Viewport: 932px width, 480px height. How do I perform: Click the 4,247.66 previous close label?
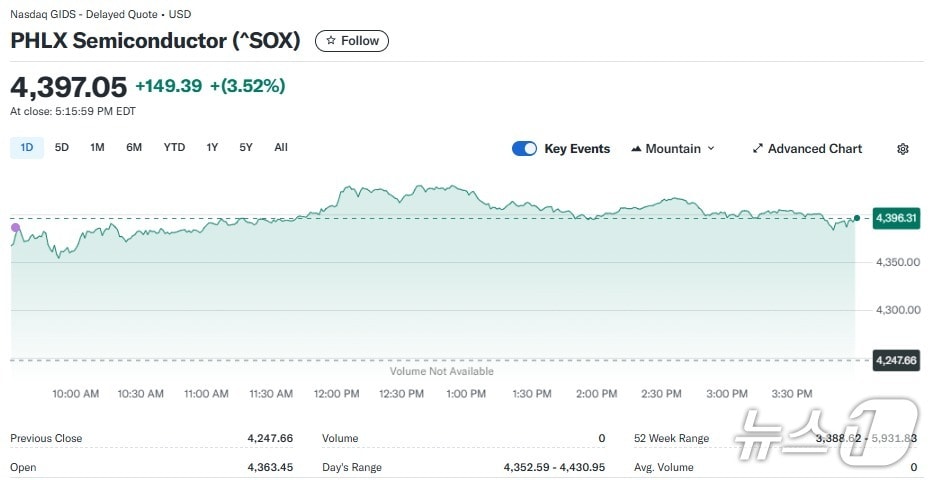click(896, 360)
